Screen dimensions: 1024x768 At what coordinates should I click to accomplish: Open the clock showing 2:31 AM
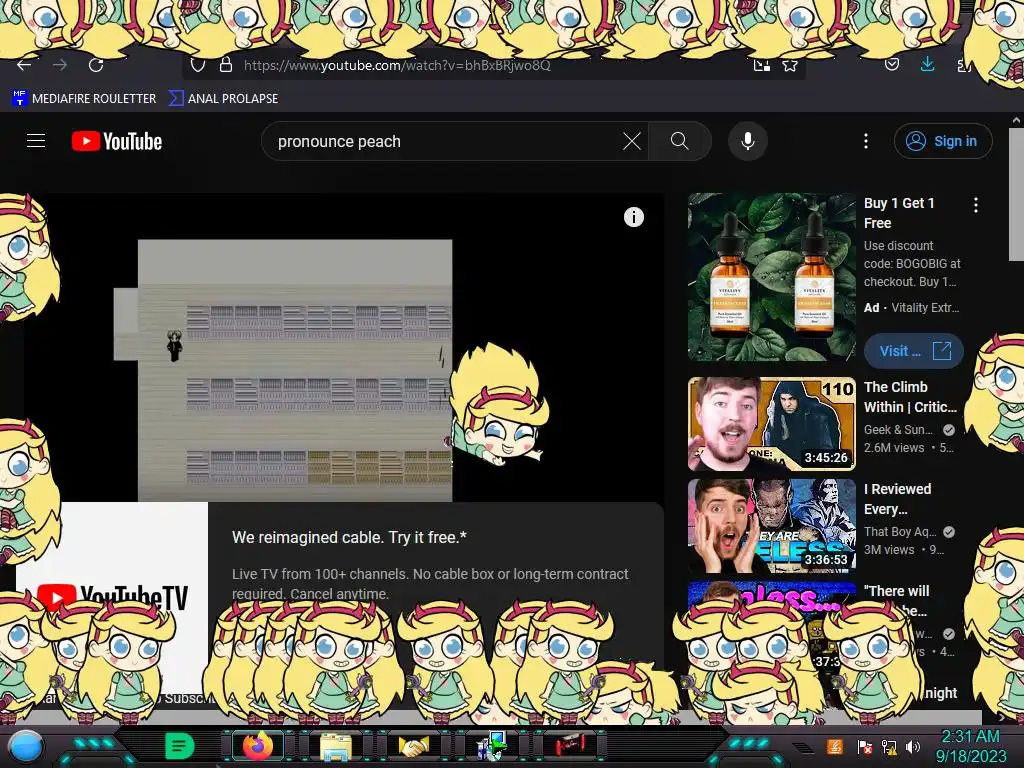click(971, 746)
